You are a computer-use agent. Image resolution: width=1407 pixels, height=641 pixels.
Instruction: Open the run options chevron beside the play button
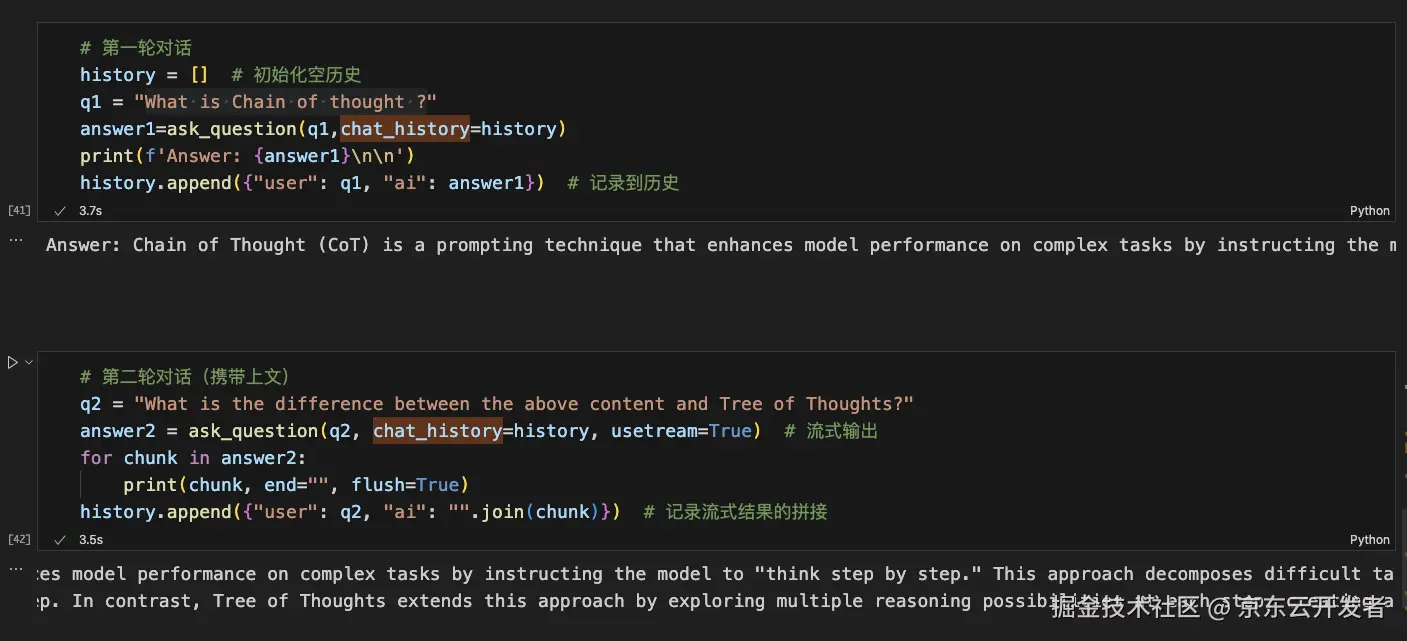29,362
